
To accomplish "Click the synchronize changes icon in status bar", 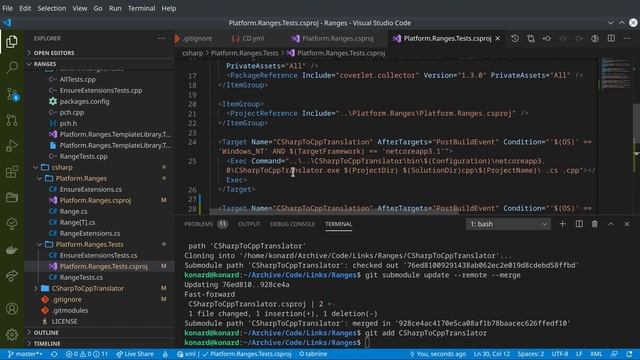I will click(54, 354).
